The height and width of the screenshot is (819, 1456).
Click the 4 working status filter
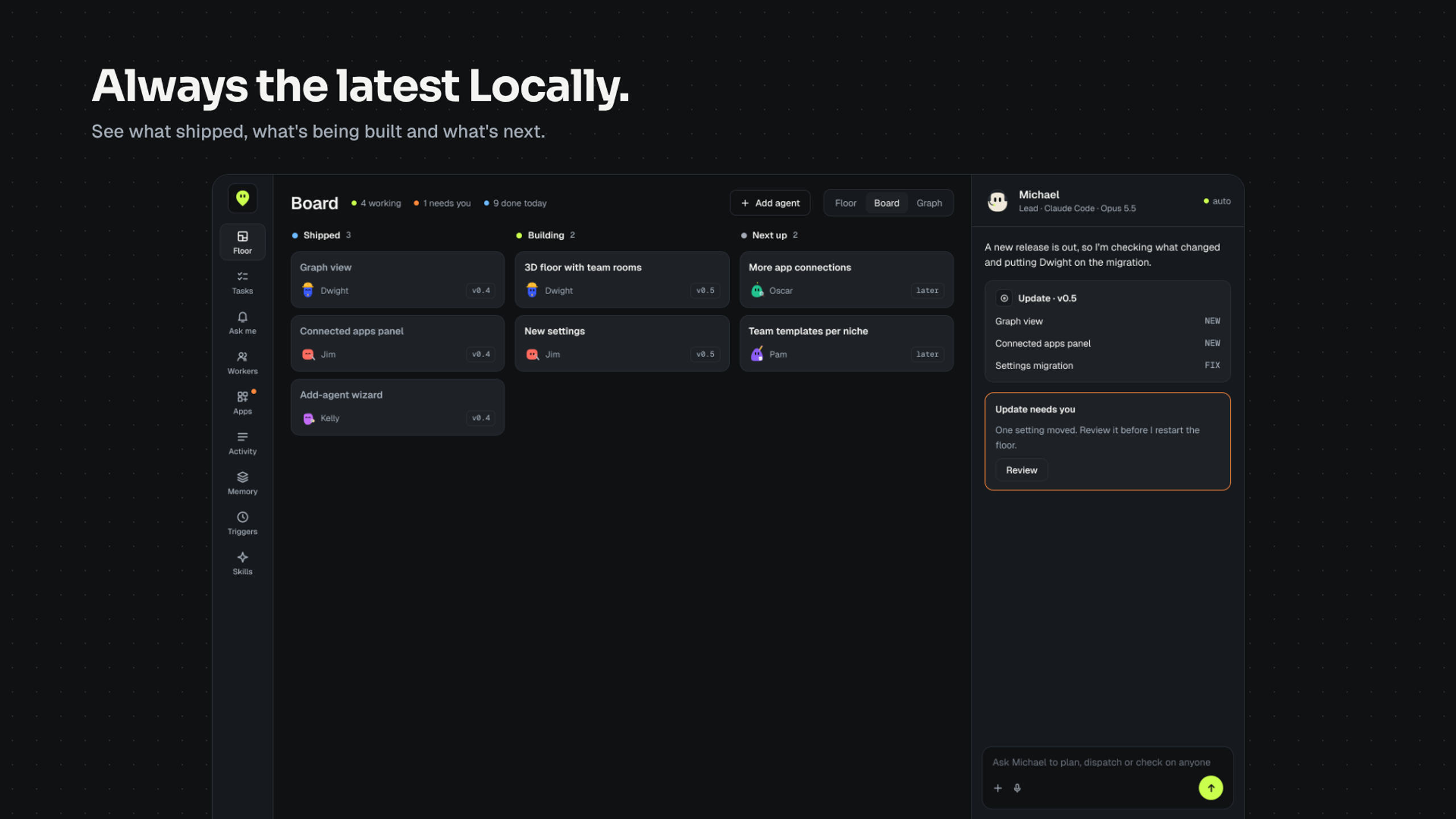(376, 203)
